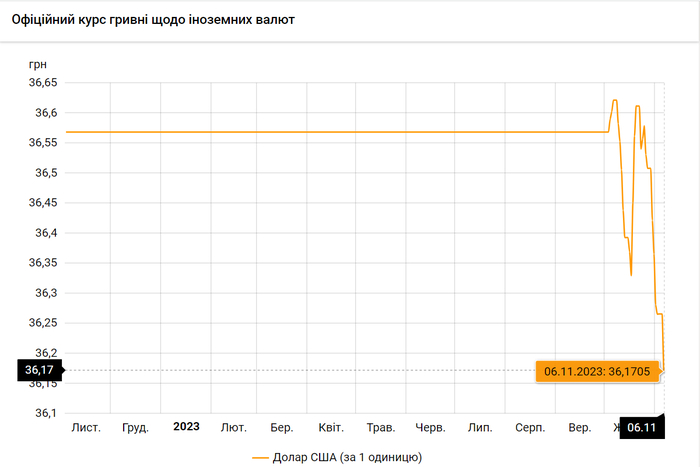Click the 36,1 y-axis value

46,413
